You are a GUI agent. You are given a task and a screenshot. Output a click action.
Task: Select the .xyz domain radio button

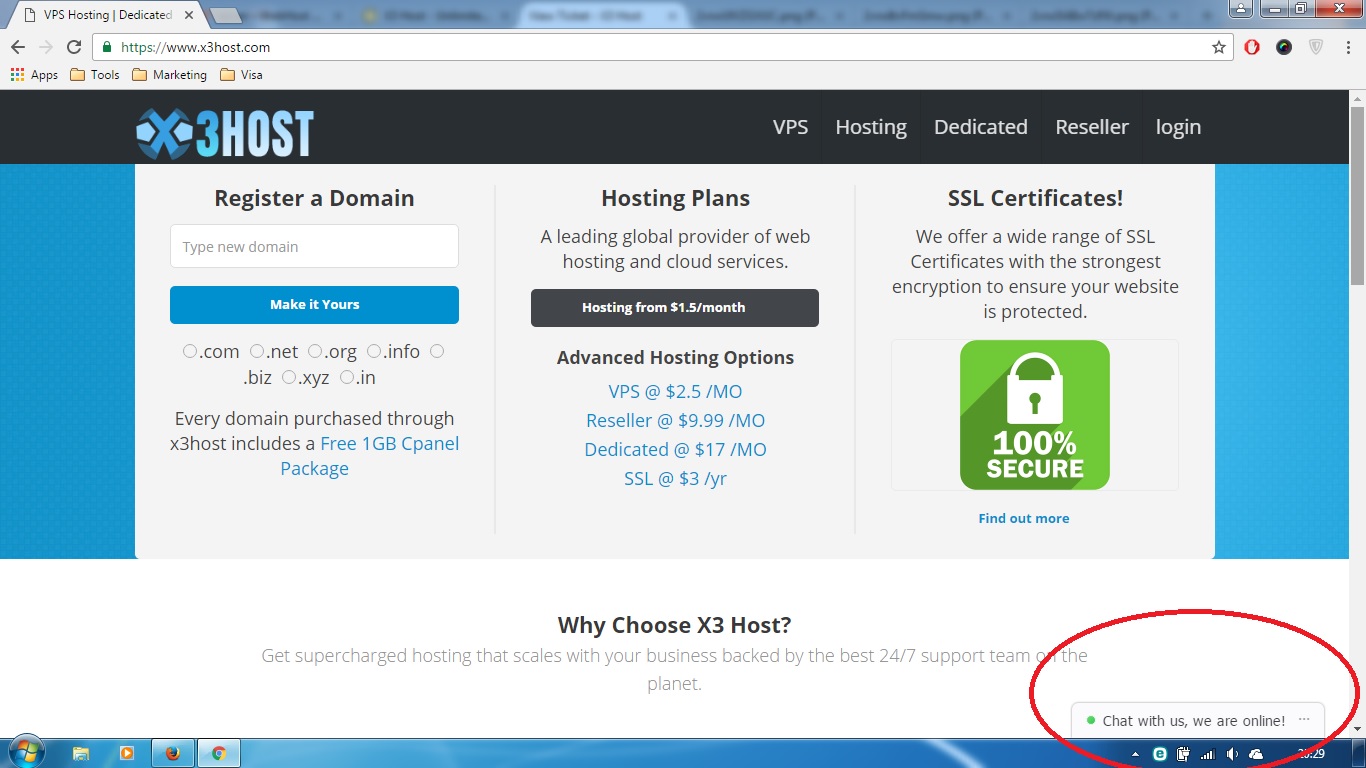pos(289,377)
